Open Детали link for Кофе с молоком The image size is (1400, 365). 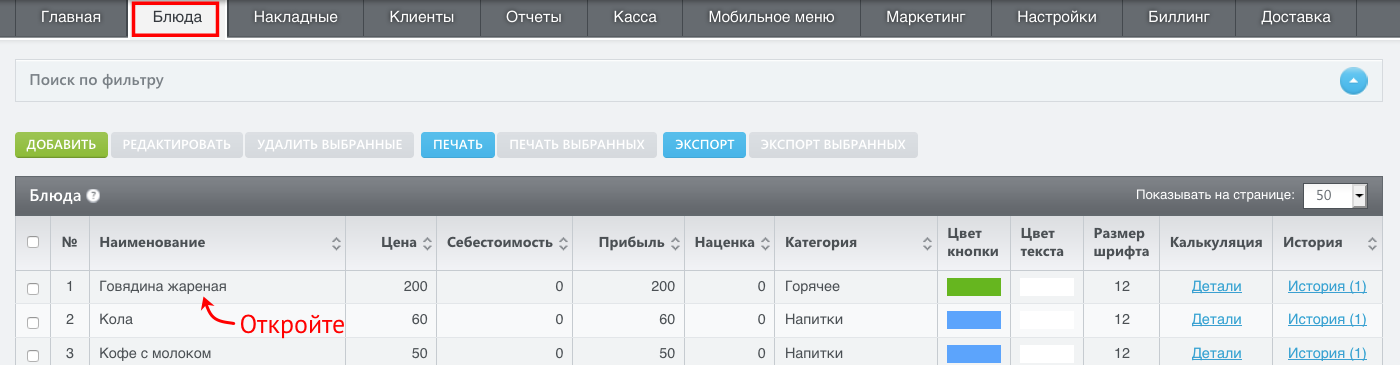1216,353
